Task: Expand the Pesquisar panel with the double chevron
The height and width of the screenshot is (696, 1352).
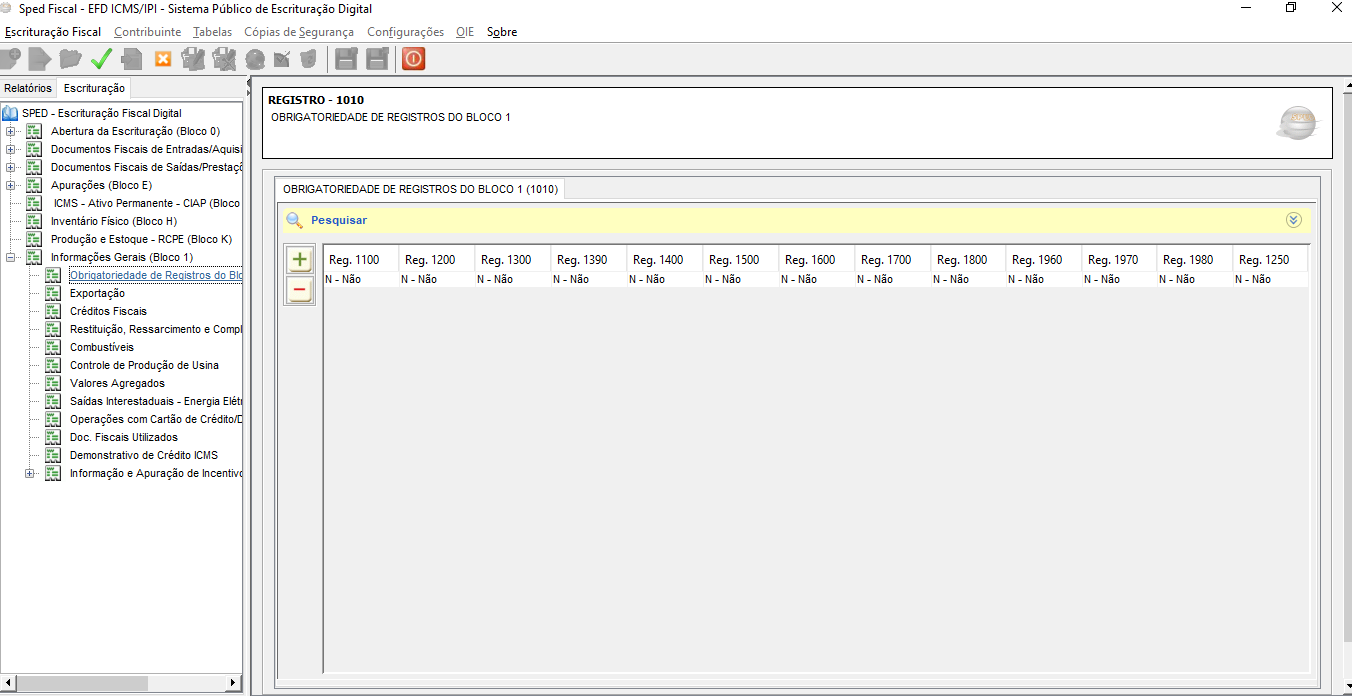Action: tap(1294, 220)
